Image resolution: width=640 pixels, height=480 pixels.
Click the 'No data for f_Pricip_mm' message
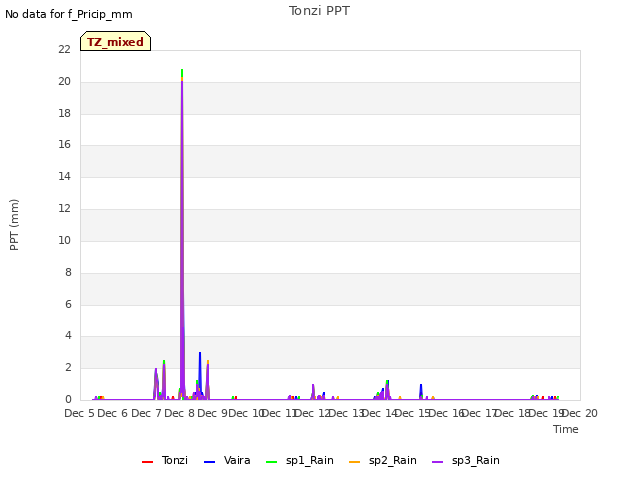pos(69,14)
